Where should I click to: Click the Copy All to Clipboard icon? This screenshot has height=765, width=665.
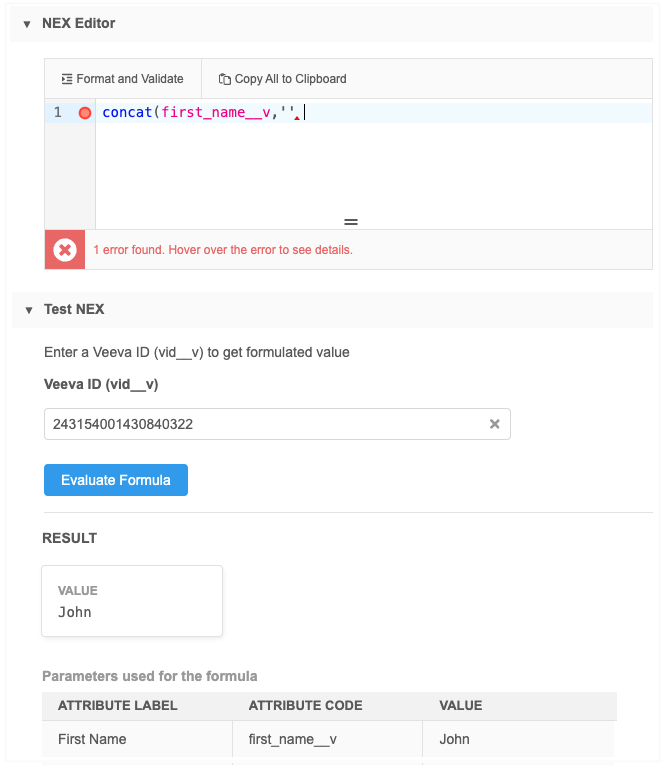click(225, 79)
